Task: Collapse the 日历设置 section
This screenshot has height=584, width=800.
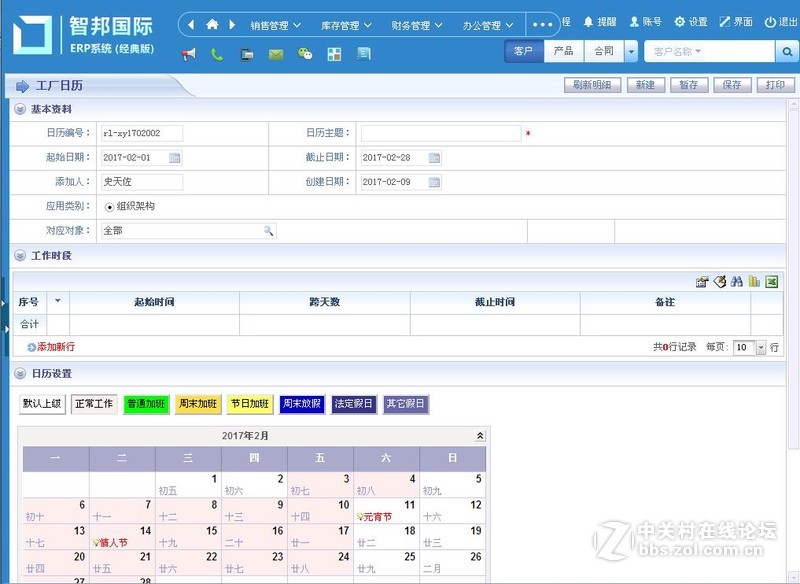Action: [x=20, y=373]
